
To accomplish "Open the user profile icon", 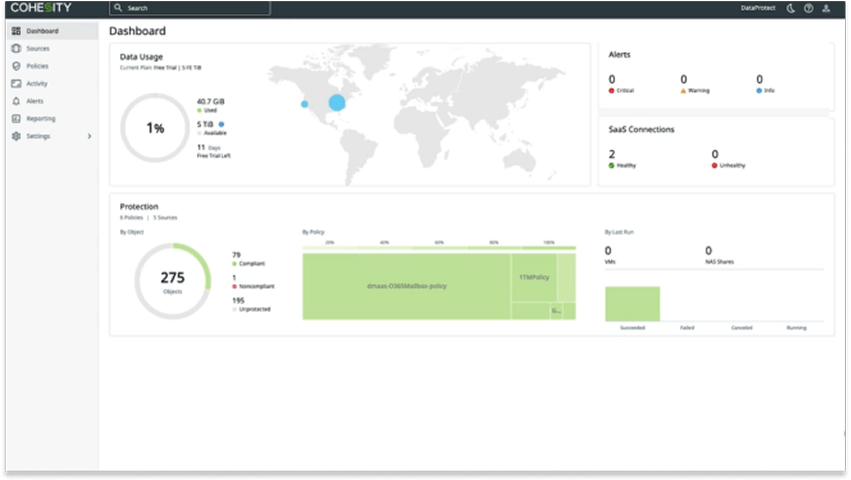I will (826, 8).
